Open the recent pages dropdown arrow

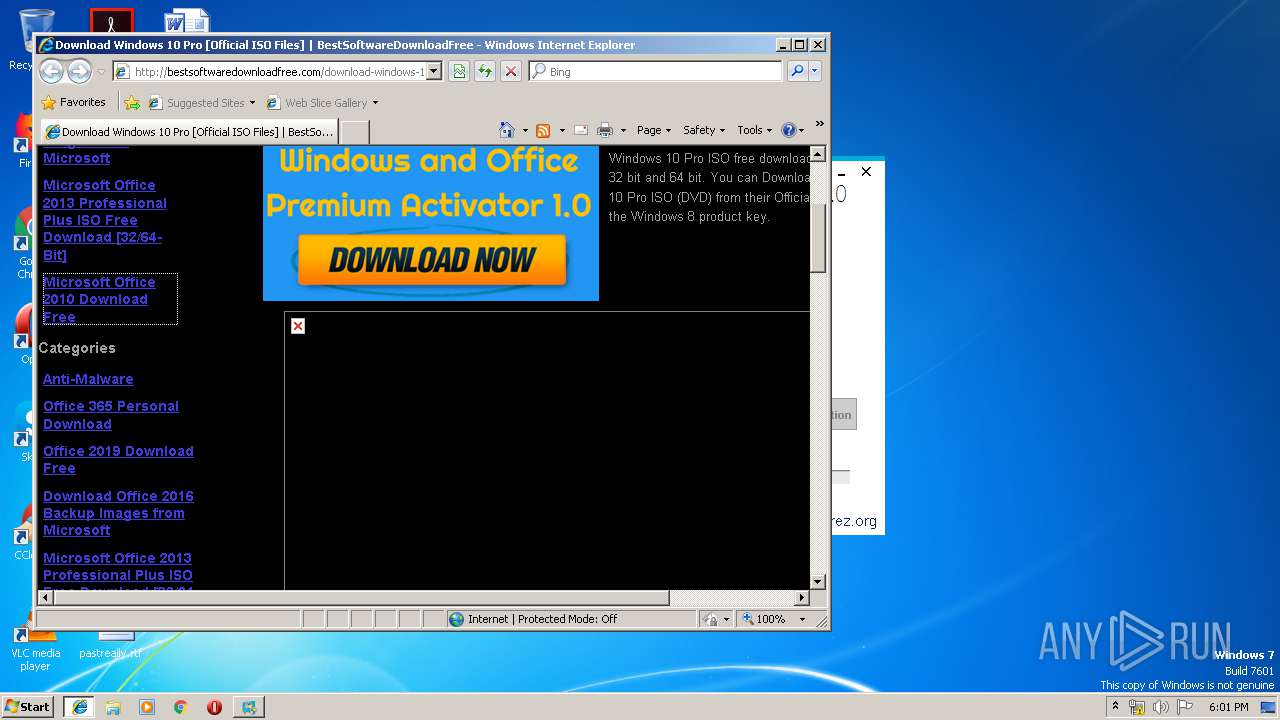101,72
